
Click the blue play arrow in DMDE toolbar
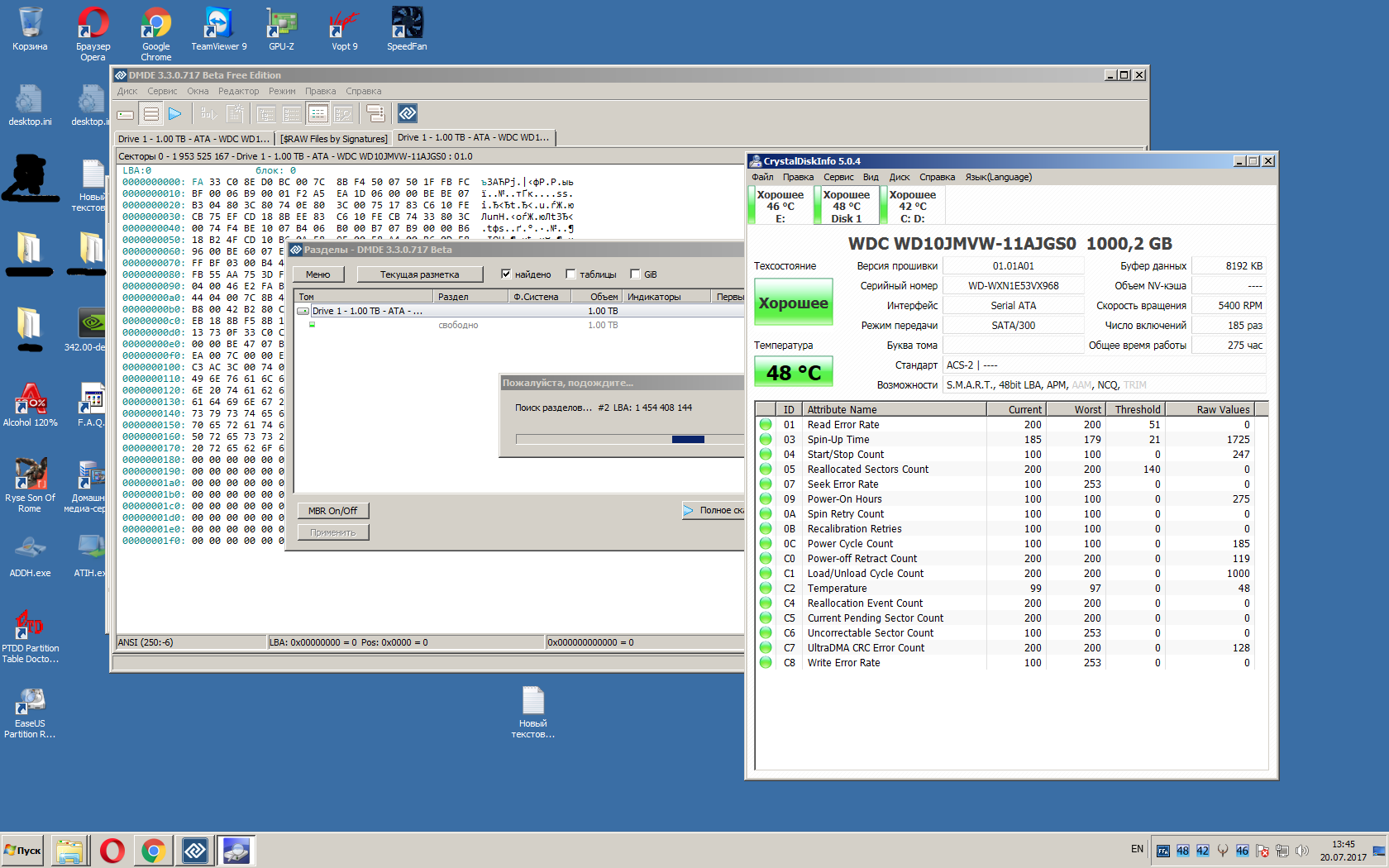[175, 114]
